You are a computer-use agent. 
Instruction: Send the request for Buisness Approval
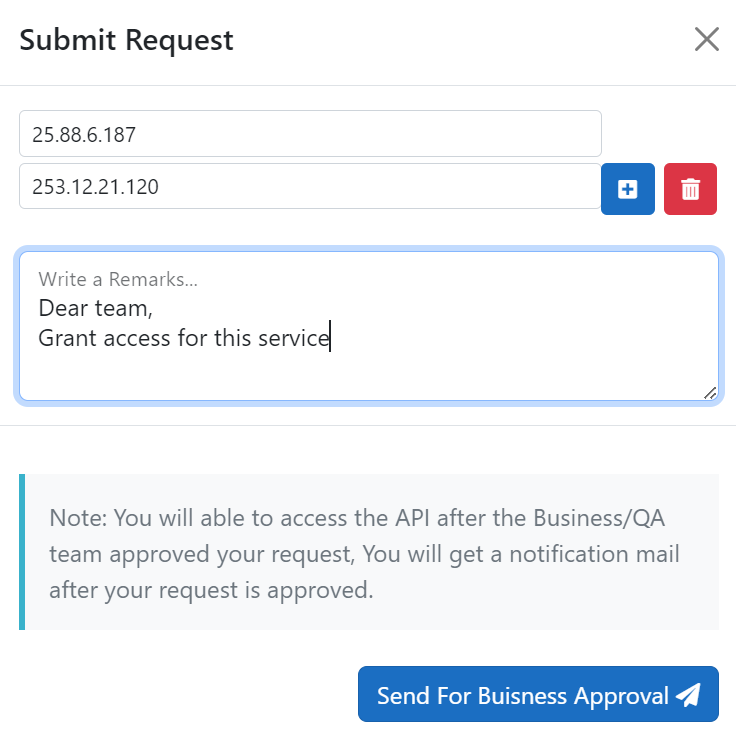(x=538, y=694)
